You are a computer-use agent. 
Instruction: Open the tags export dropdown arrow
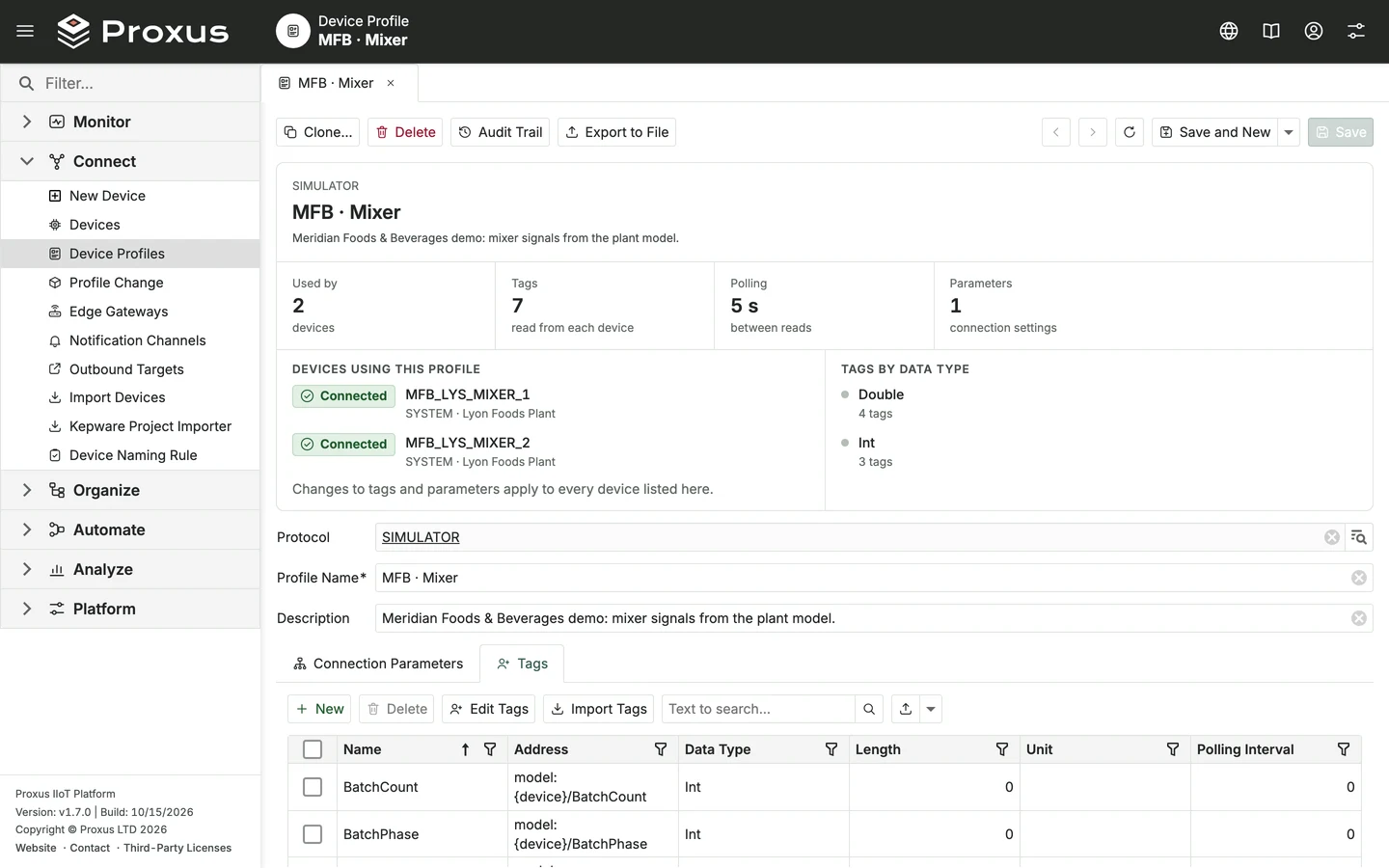click(x=931, y=709)
